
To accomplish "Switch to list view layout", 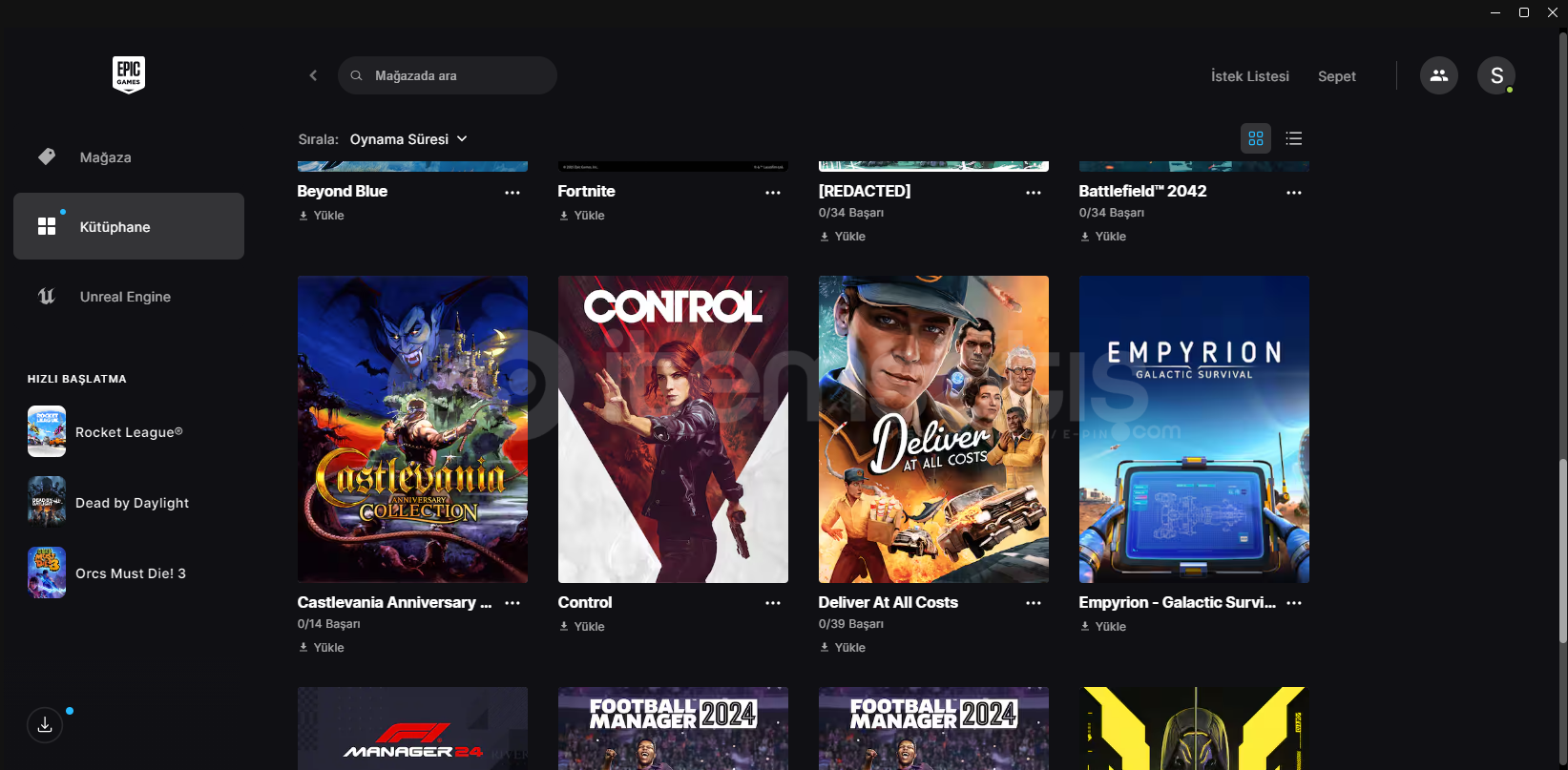I will (1294, 138).
